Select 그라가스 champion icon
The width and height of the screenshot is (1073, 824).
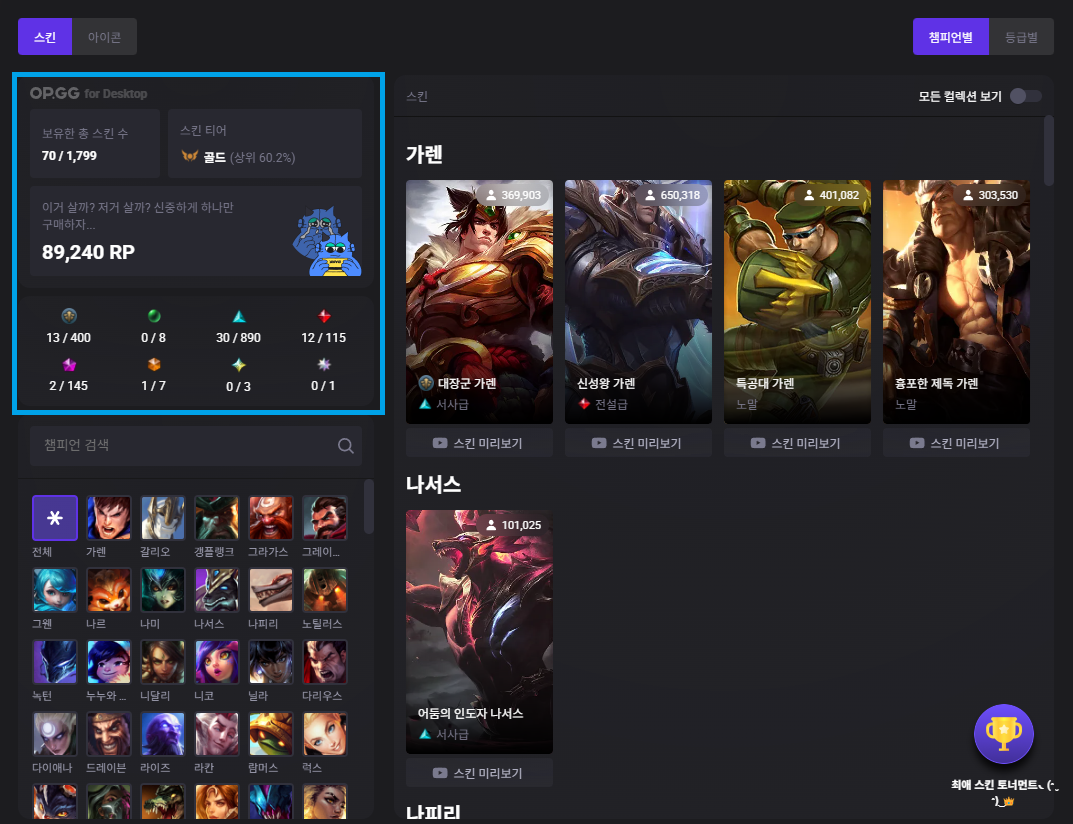pos(271,518)
